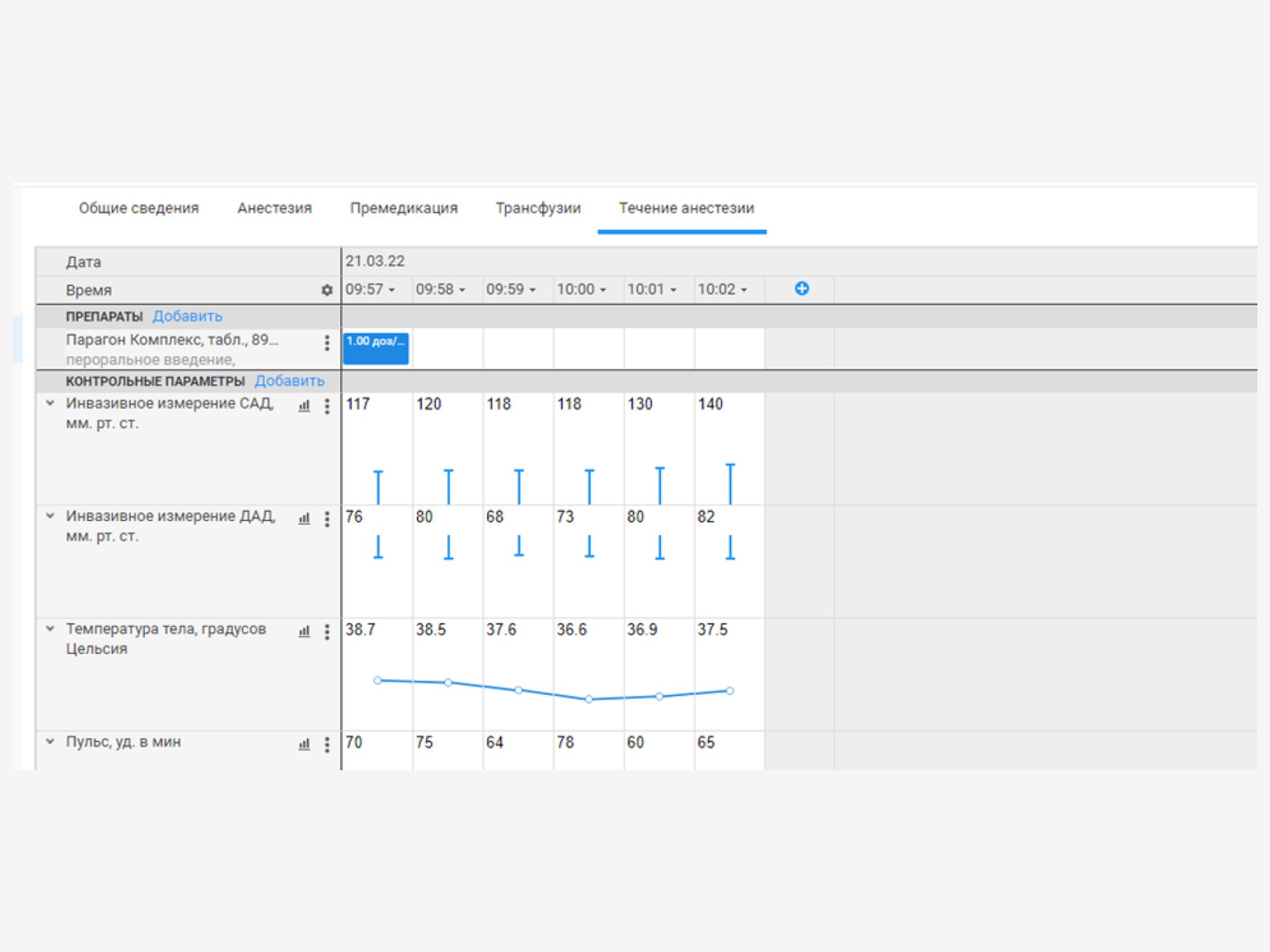Open the 09:57 time dropdown
The image size is (1270, 952).
pyautogui.click(x=371, y=289)
